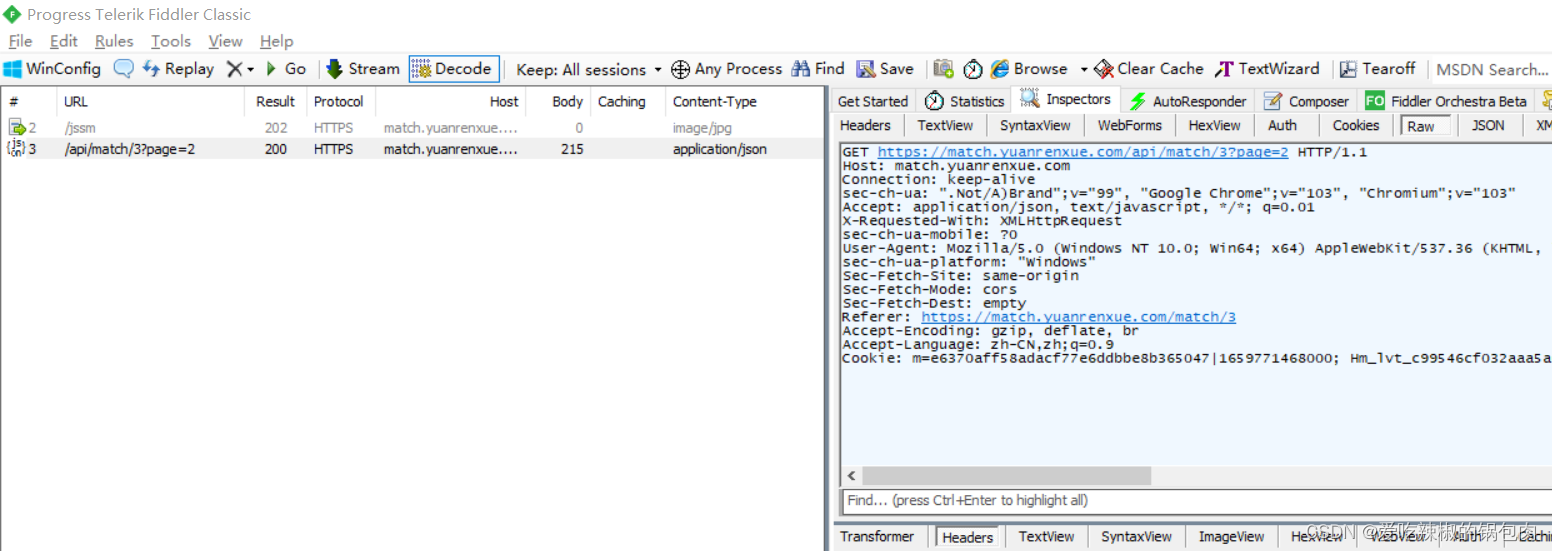Viewport: 1552px width, 551px height.
Task: Click the Tearoff toolbar button
Action: (x=1377, y=69)
